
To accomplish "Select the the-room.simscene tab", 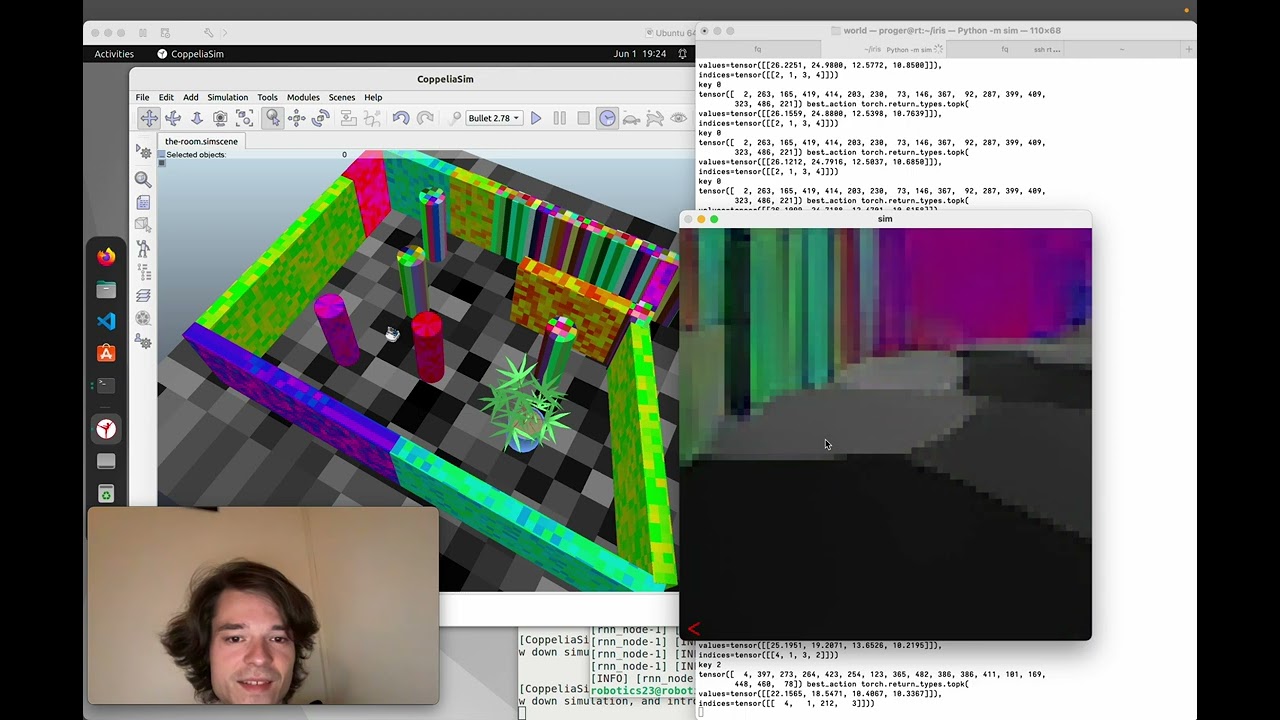I will (x=201, y=141).
